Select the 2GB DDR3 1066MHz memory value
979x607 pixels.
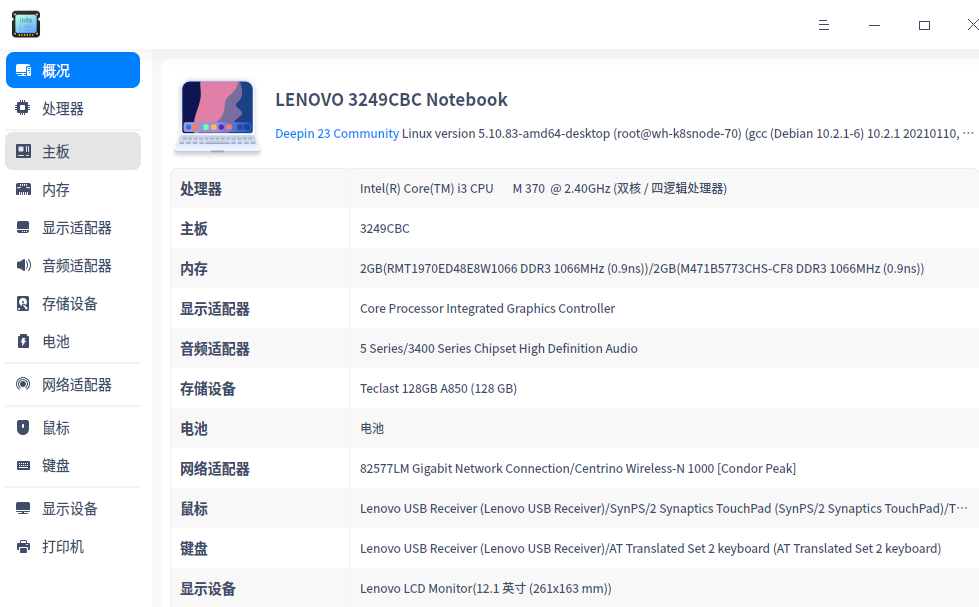(642, 269)
